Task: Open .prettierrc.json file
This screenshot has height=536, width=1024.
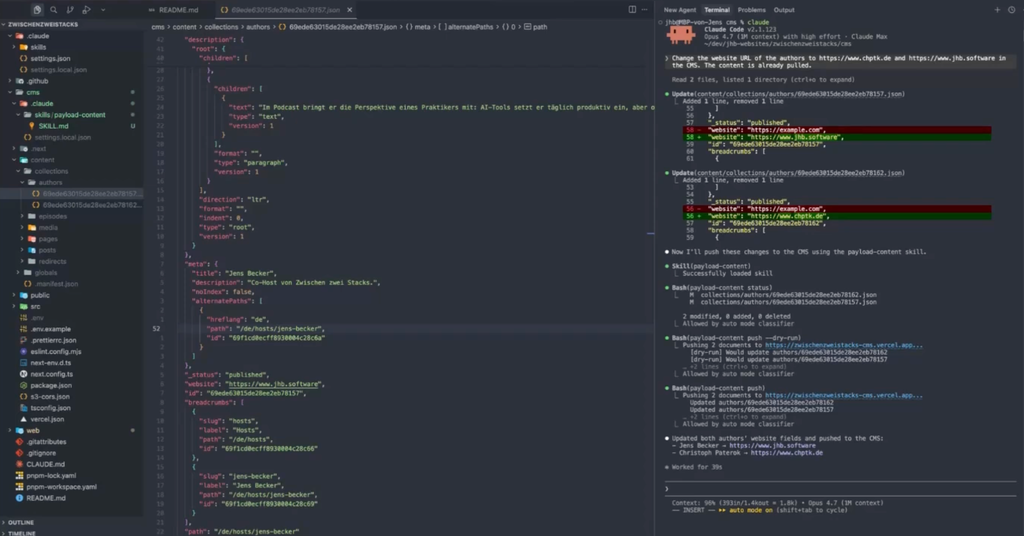Action: click(53, 340)
